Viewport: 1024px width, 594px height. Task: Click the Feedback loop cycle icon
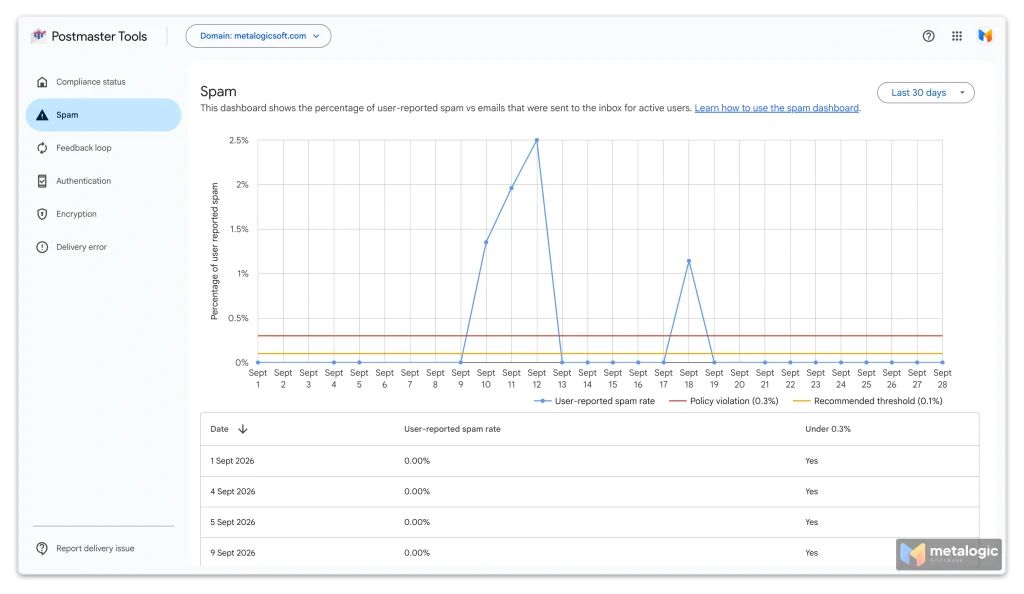[42, 148]
